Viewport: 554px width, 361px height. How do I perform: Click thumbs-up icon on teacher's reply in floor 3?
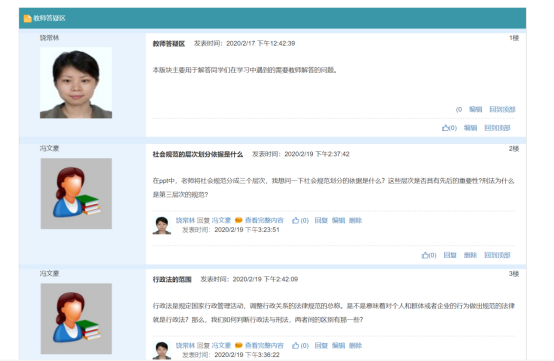coord(295,345)
